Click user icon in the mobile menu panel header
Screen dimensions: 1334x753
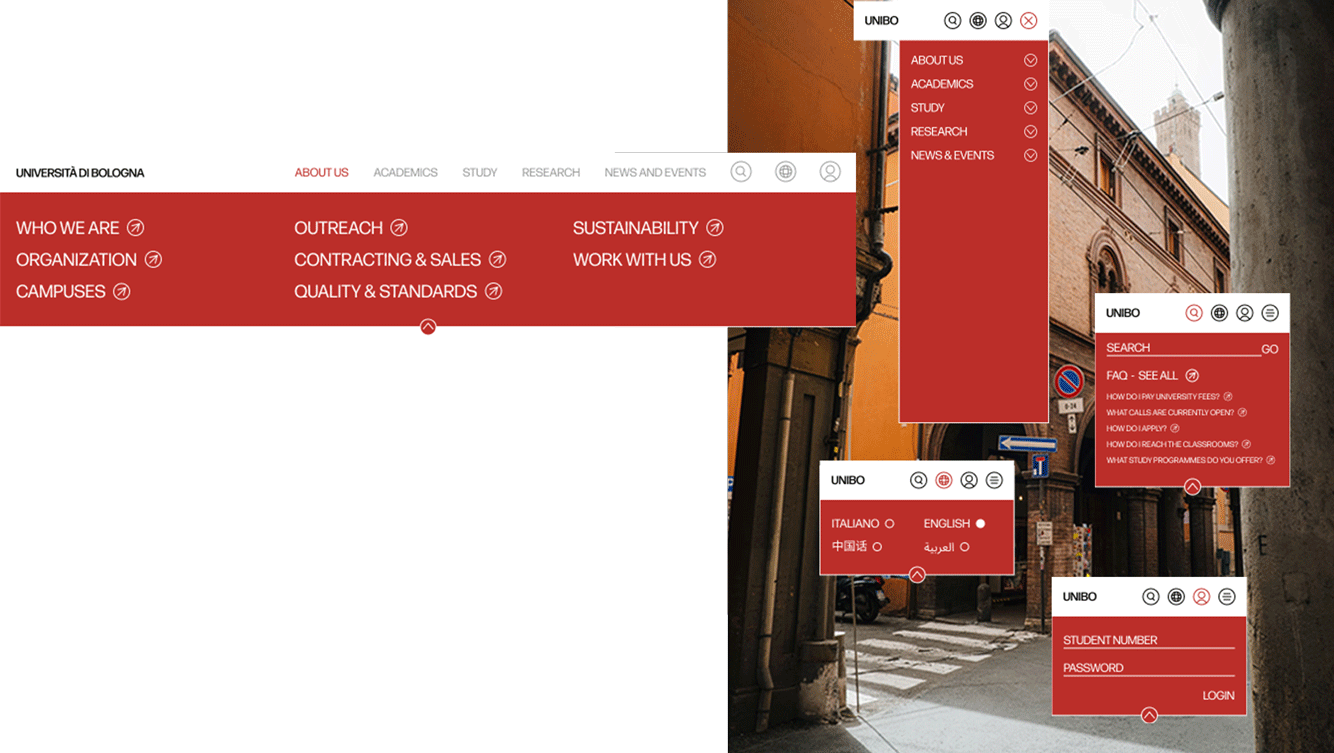[x=1003, y=20]
